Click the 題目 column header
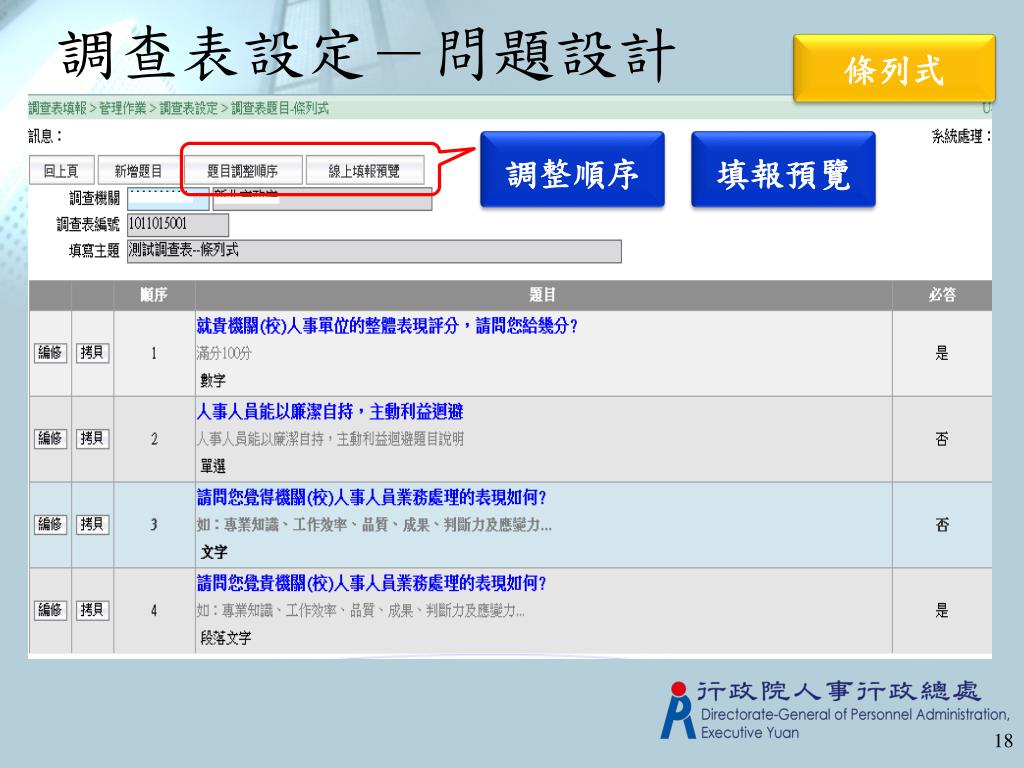Screen dimensions: 1024x768 click(x=543, y=295)
